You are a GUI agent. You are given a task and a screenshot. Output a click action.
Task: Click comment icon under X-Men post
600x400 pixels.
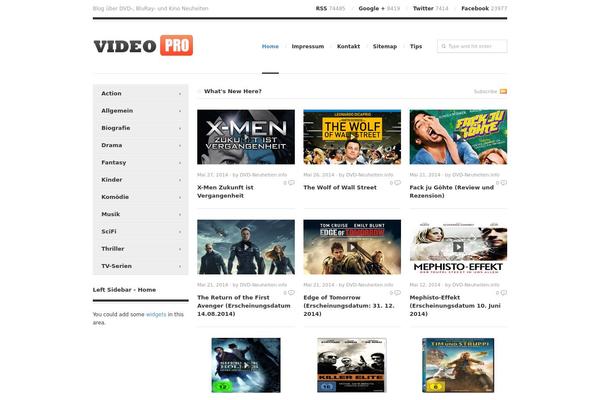coord(292,183)
